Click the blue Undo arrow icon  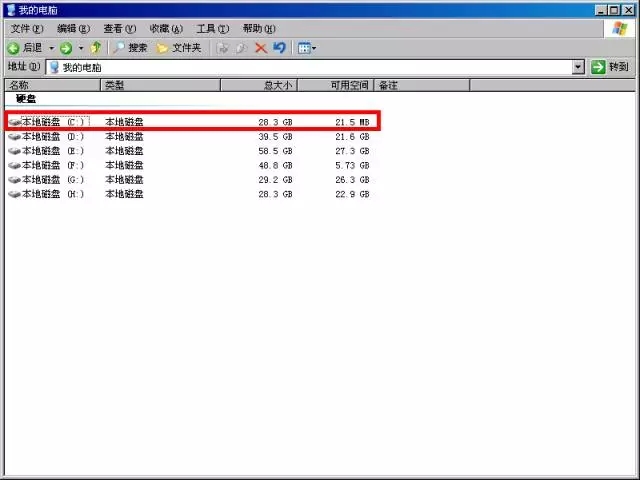(280, 48)
